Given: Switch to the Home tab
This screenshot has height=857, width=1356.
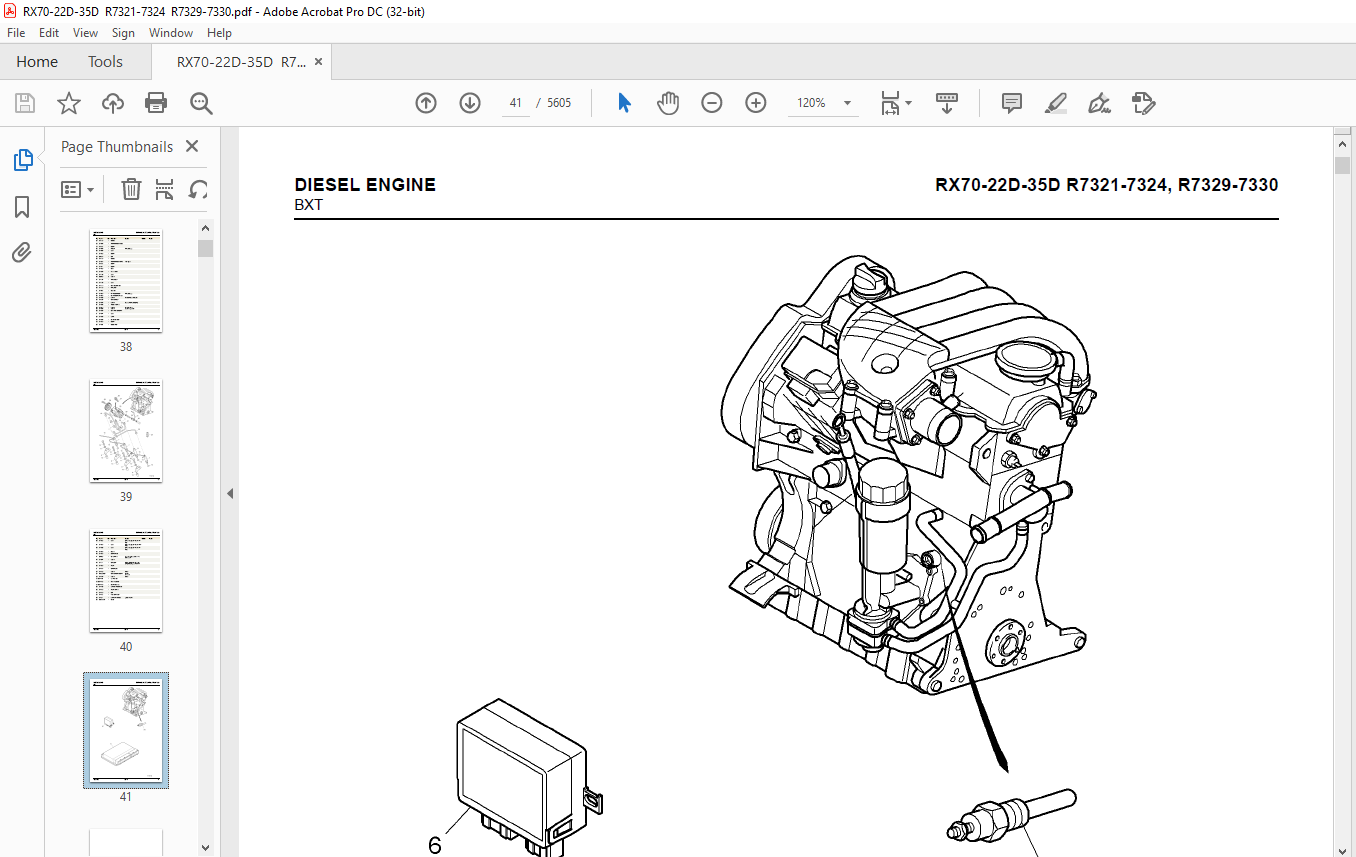Looking at the screenshot, I should click(x=37, y=62).
